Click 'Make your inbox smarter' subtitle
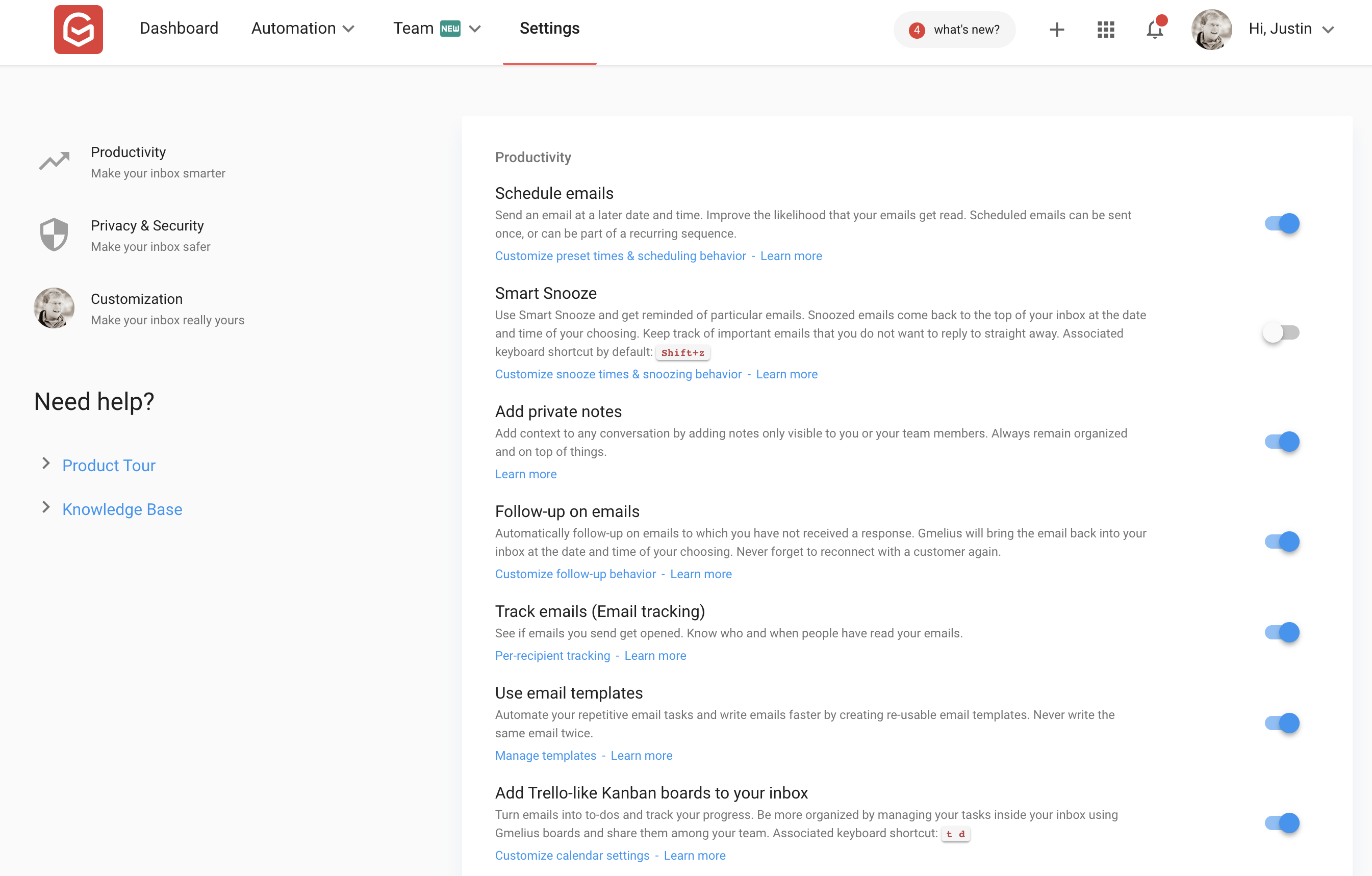The width and height of the screenshot is (1372, 876). [x=158, y=174]
